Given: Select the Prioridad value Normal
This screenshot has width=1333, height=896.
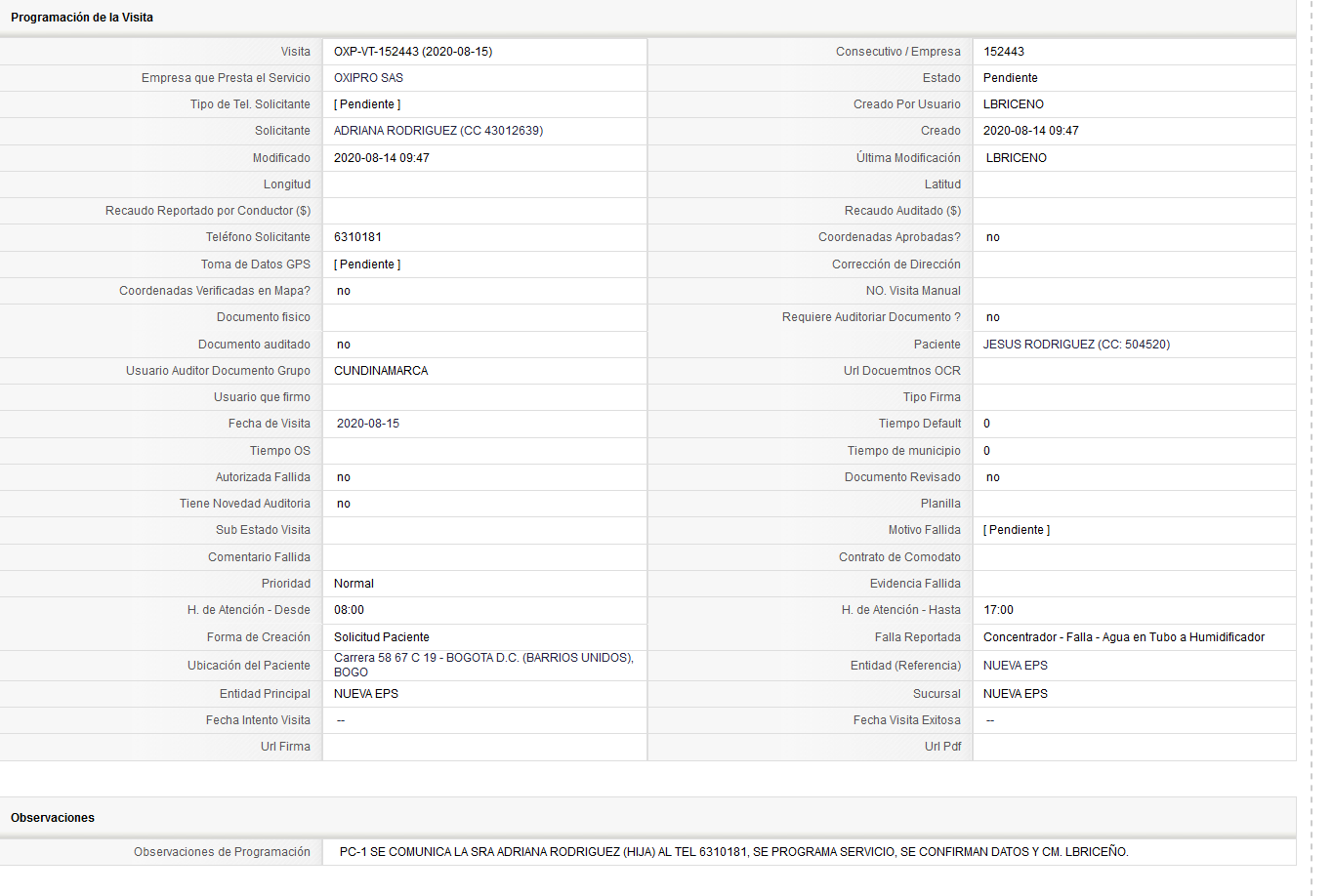Looking at the screenshot, I should 354,584.
